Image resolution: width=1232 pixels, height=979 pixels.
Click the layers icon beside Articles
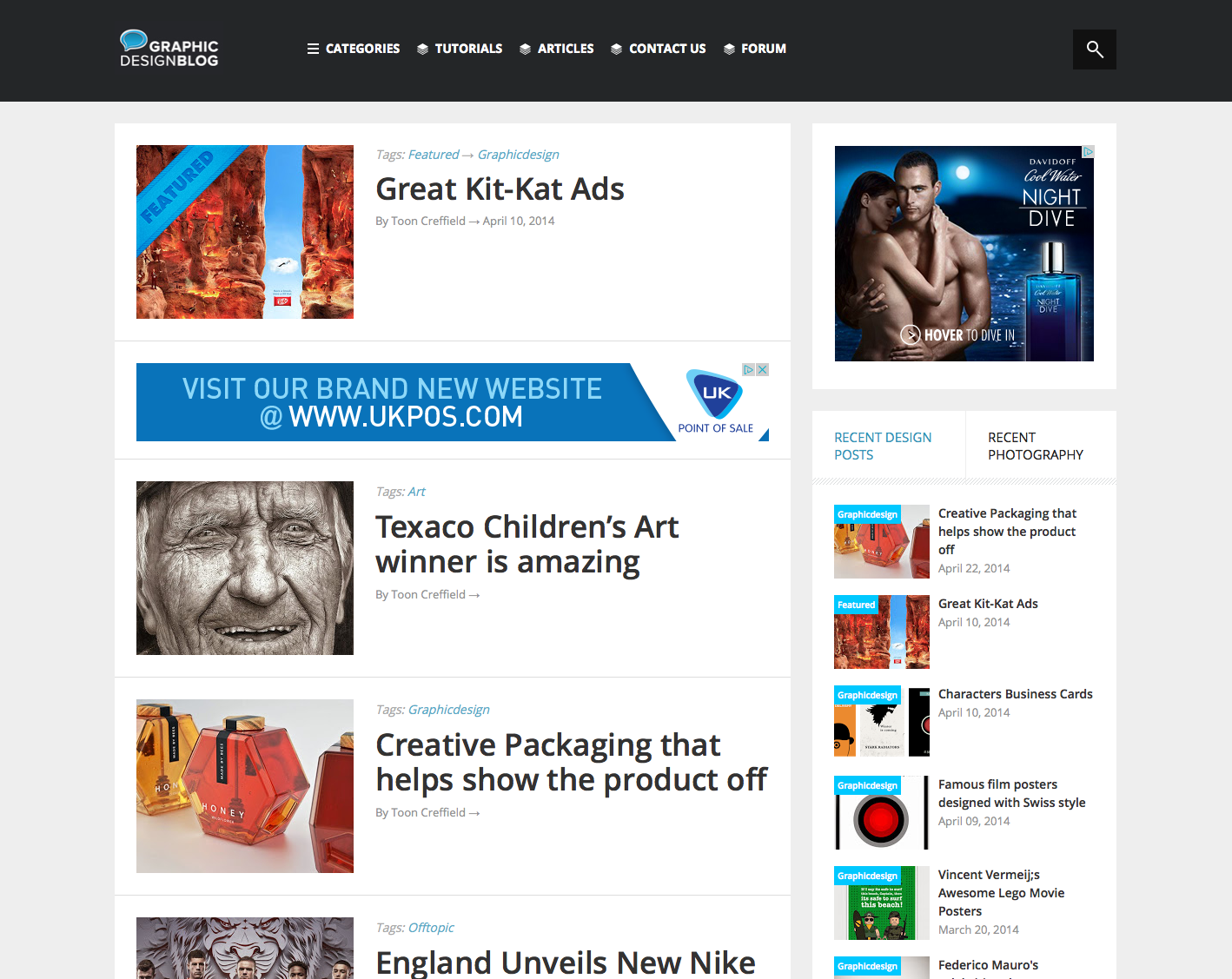[x=525, y=49]
